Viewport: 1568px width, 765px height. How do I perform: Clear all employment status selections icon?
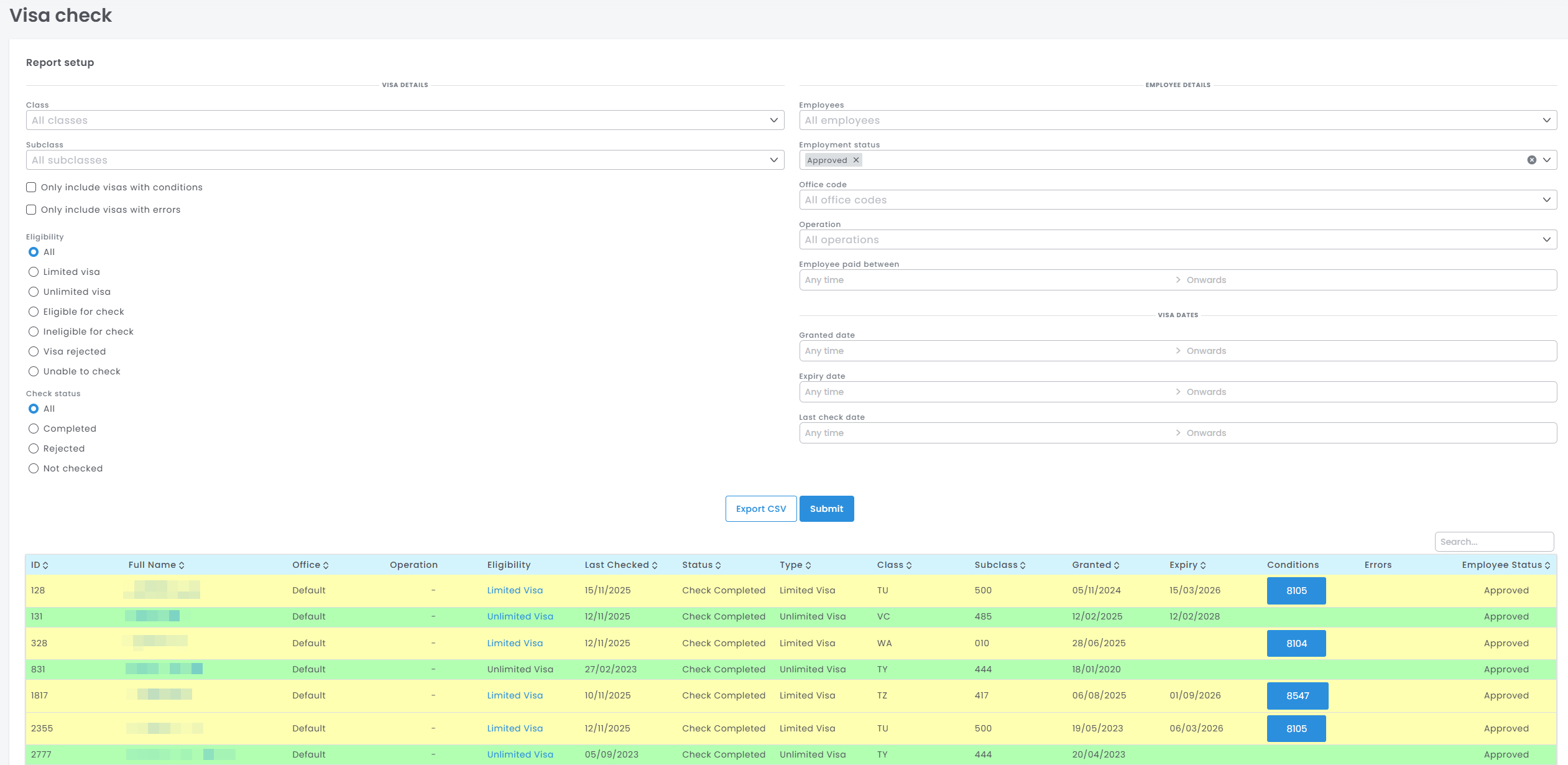pyautogui.click(x=1531, y=160)
